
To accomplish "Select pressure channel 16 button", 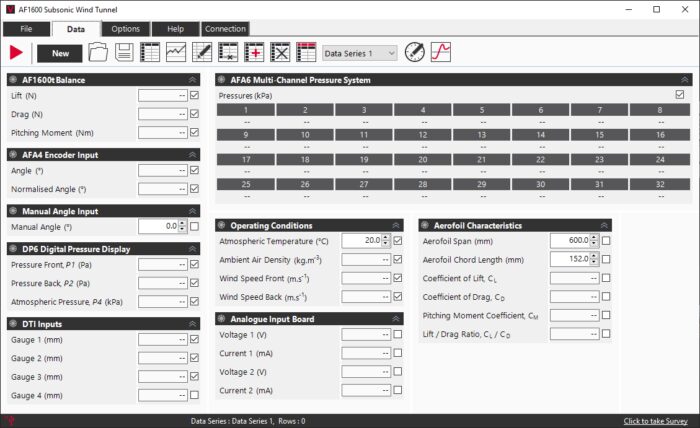I will point(660,135).
